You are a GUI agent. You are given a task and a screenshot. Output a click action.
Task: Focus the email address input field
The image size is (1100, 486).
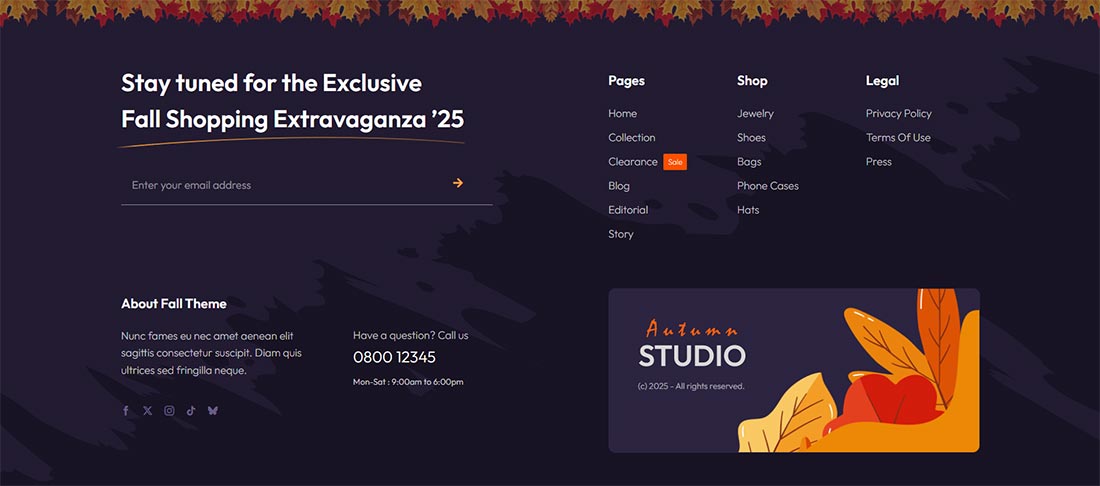coord(307,185)
